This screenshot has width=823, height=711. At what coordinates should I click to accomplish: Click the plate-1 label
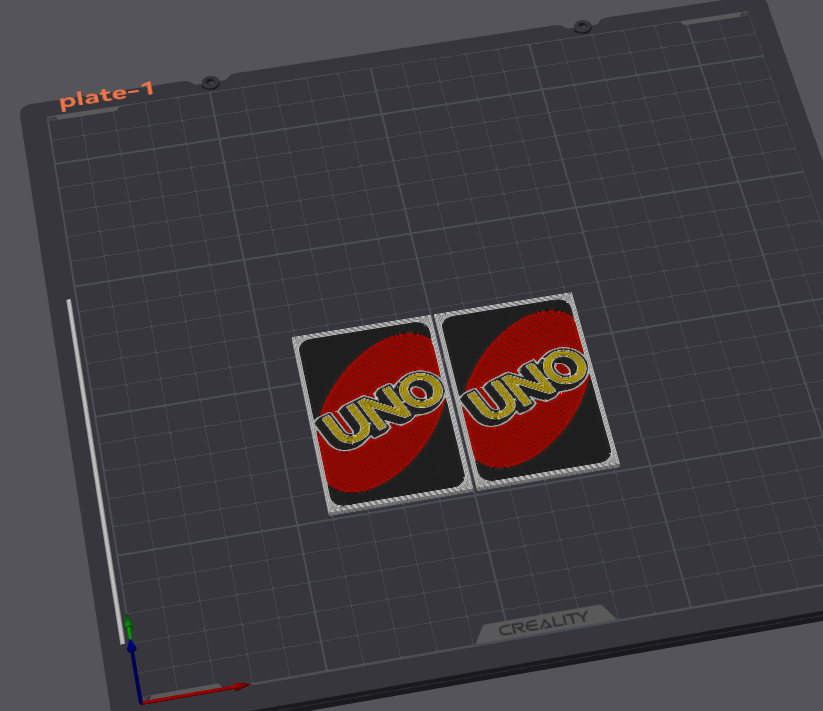click(107, 95)
